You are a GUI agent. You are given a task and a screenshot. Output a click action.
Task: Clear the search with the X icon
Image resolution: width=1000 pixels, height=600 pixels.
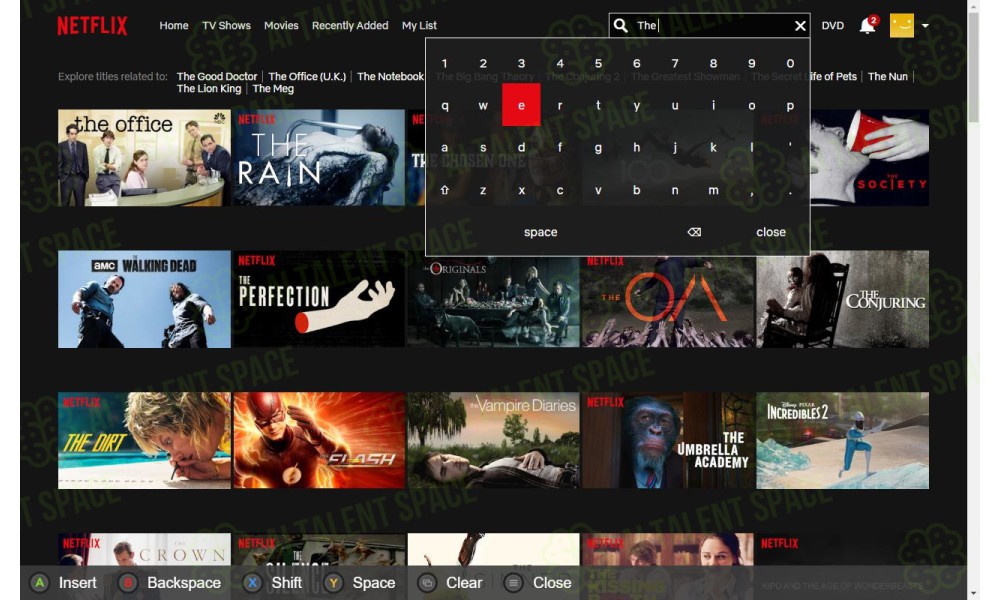point(800,26)
